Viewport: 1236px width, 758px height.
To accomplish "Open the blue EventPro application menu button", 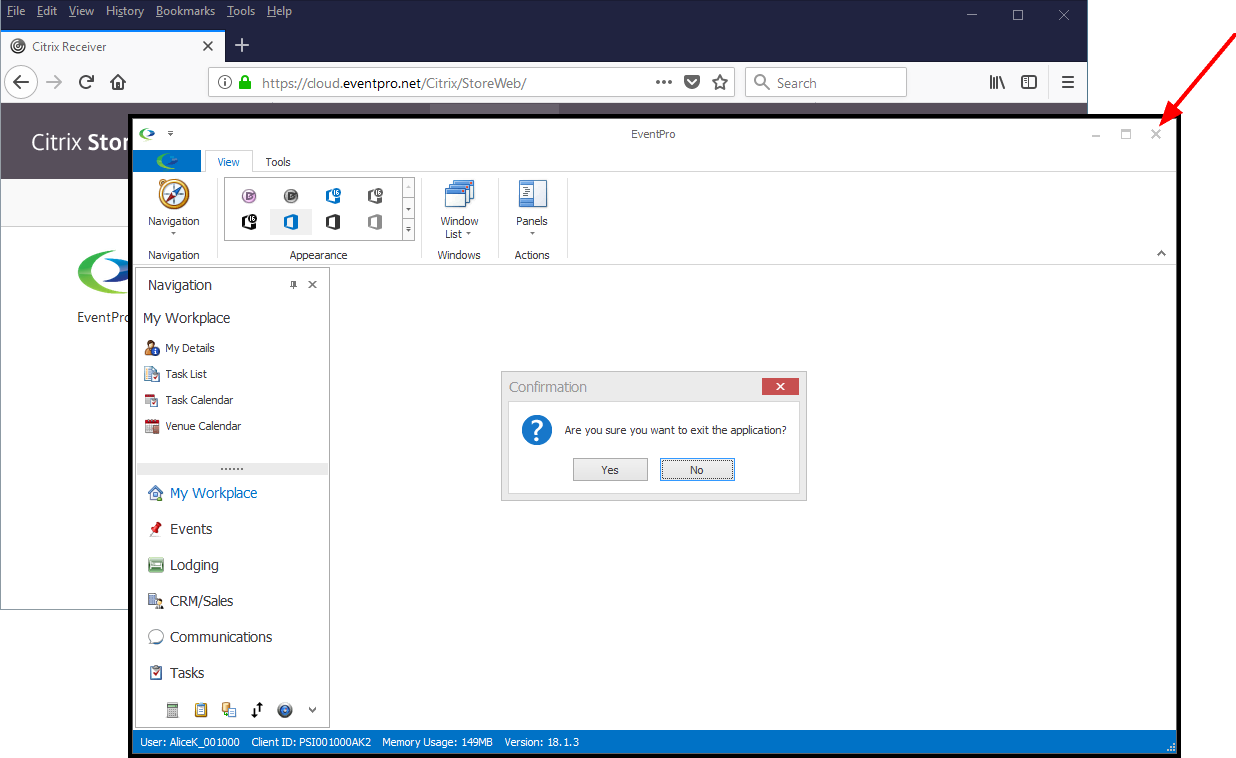I will [167, 161].
